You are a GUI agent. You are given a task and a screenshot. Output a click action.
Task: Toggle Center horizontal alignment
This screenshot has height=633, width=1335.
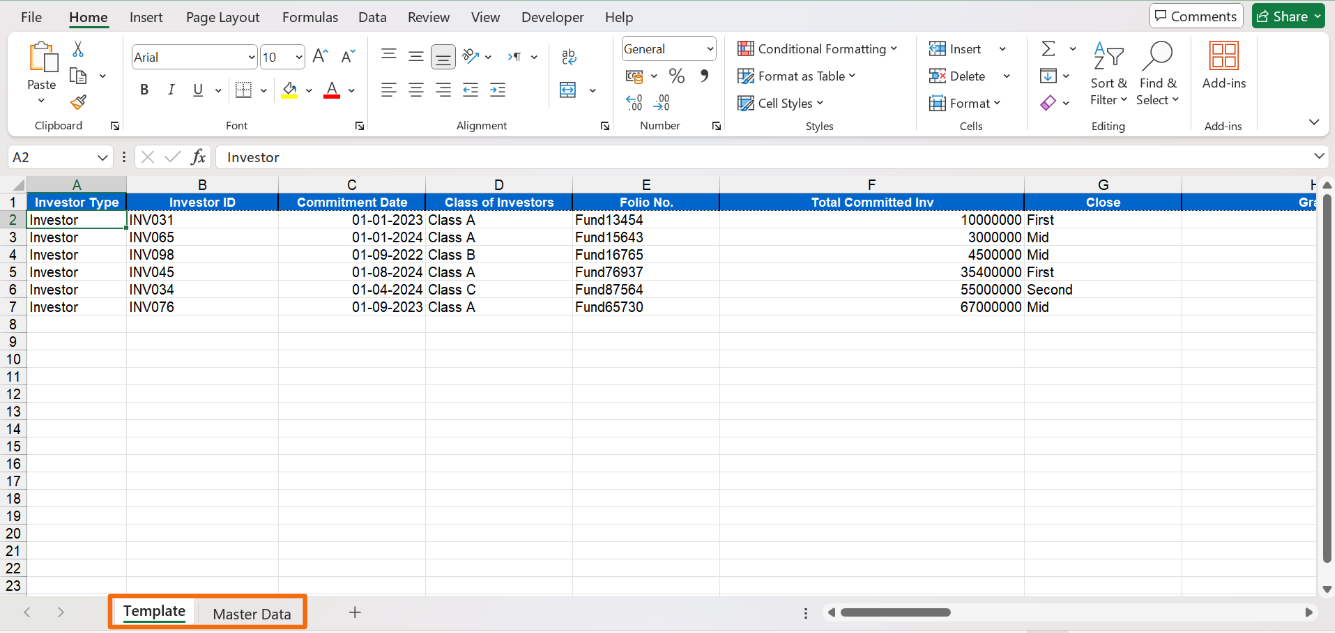[416, 90]
